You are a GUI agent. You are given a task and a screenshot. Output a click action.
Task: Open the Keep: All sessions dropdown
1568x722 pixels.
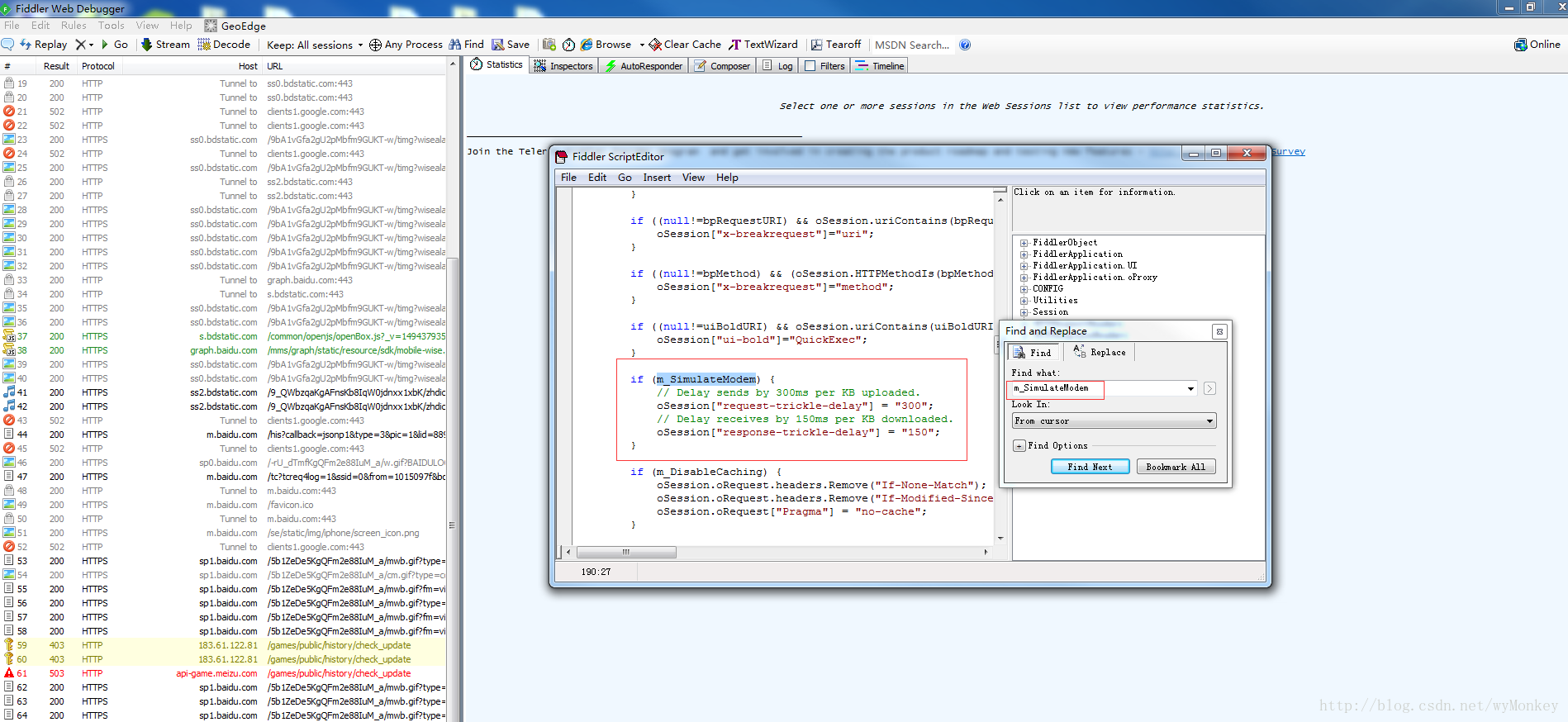(315, 45)
